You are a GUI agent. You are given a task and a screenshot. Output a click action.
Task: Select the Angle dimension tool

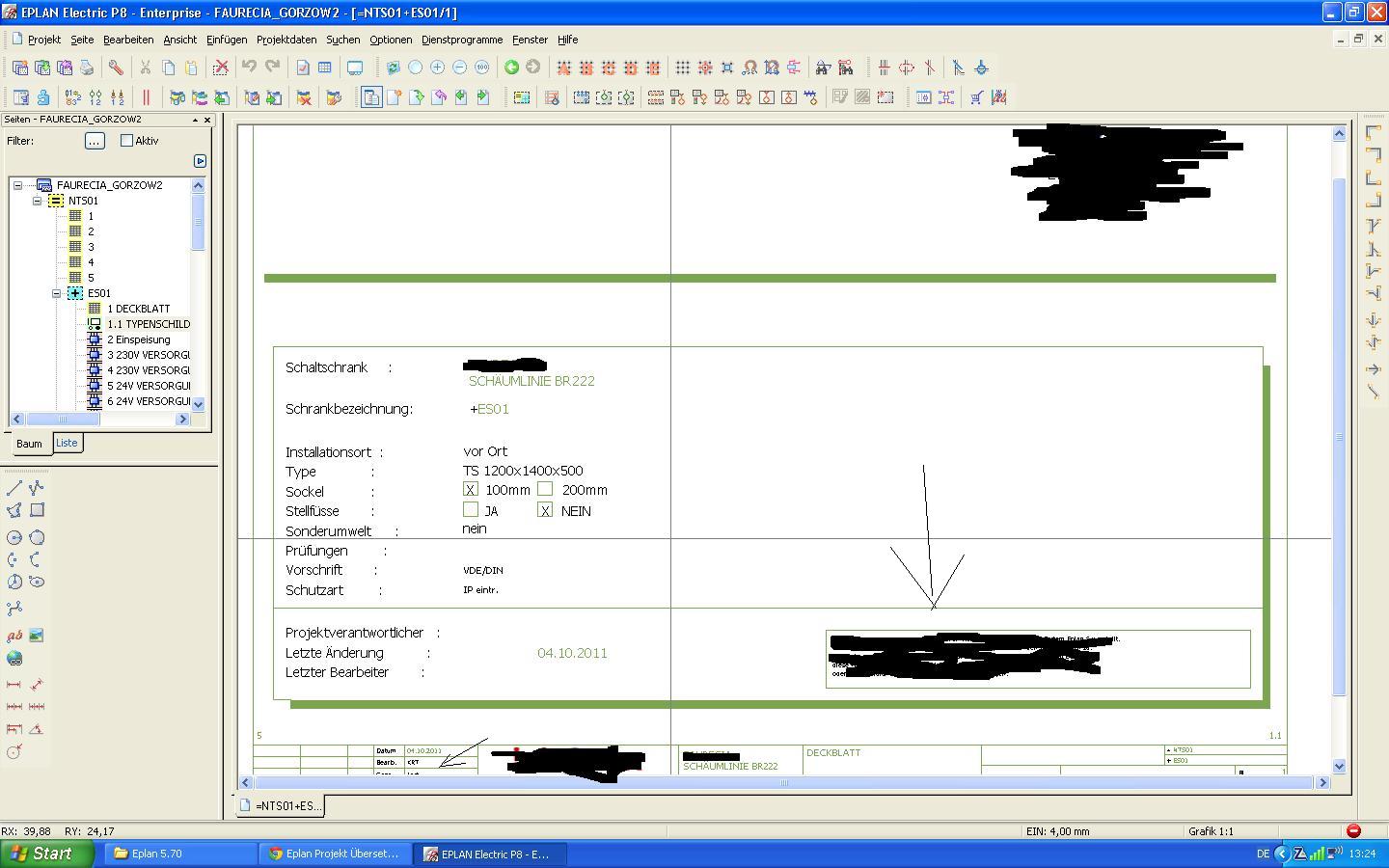(37, 729)
